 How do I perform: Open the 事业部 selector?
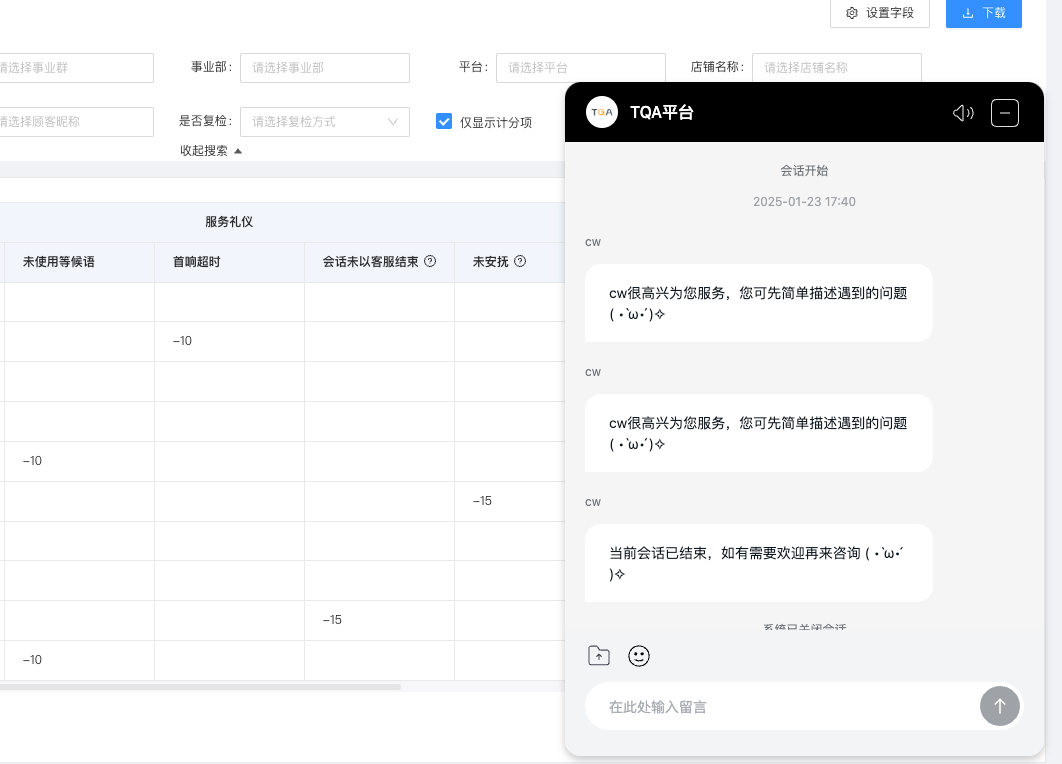[x=324, y=68]
